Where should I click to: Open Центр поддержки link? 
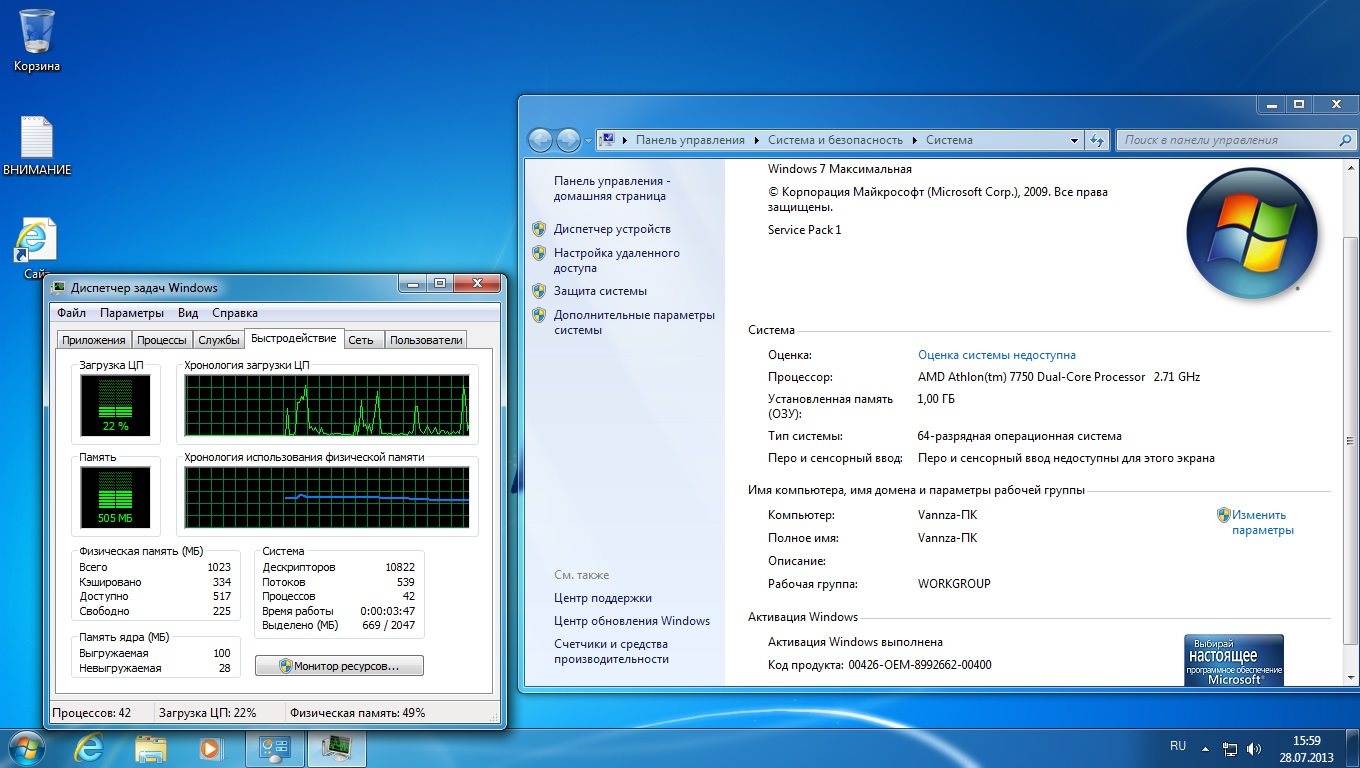(x=603, y=598)
